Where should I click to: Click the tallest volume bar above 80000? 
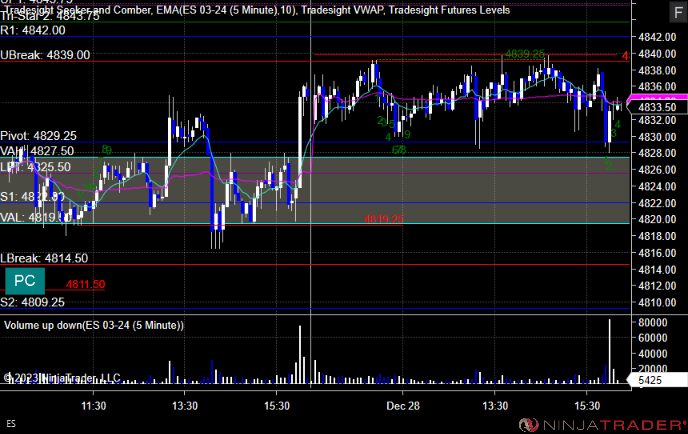609,352
